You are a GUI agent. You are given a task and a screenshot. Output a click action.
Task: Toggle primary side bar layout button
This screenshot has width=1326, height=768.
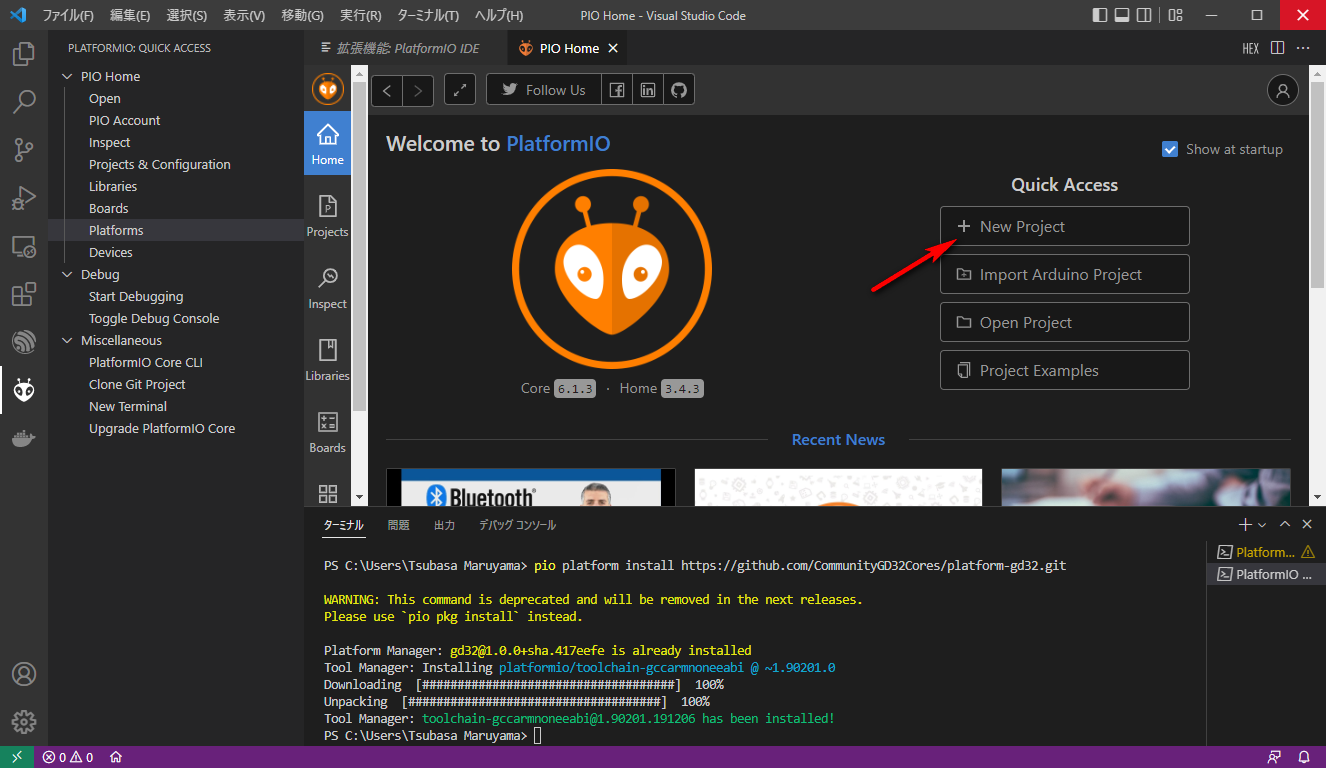[1100, 15]
